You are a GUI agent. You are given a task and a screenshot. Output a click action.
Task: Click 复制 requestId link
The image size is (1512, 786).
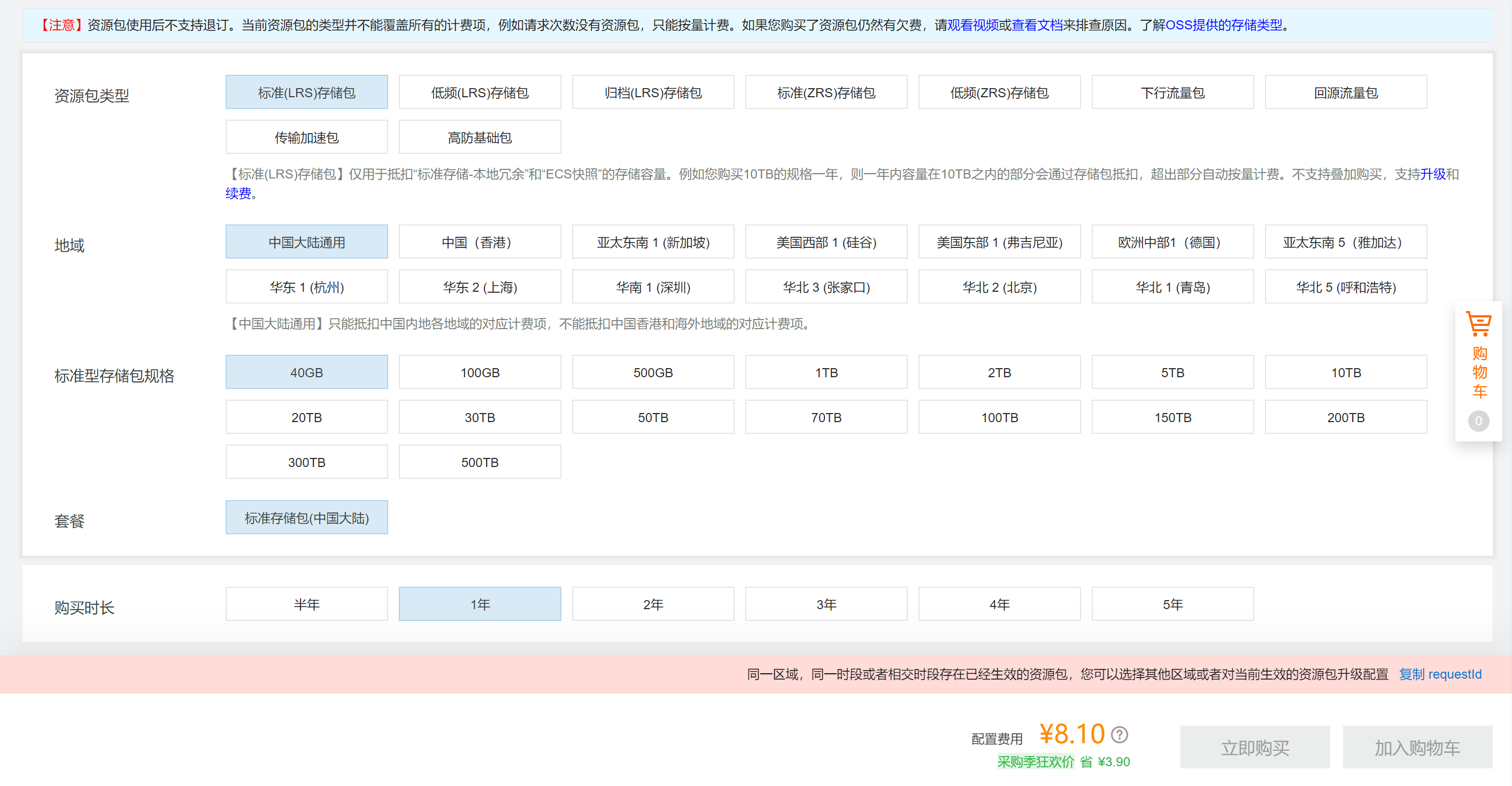[x=1440, y=674]
